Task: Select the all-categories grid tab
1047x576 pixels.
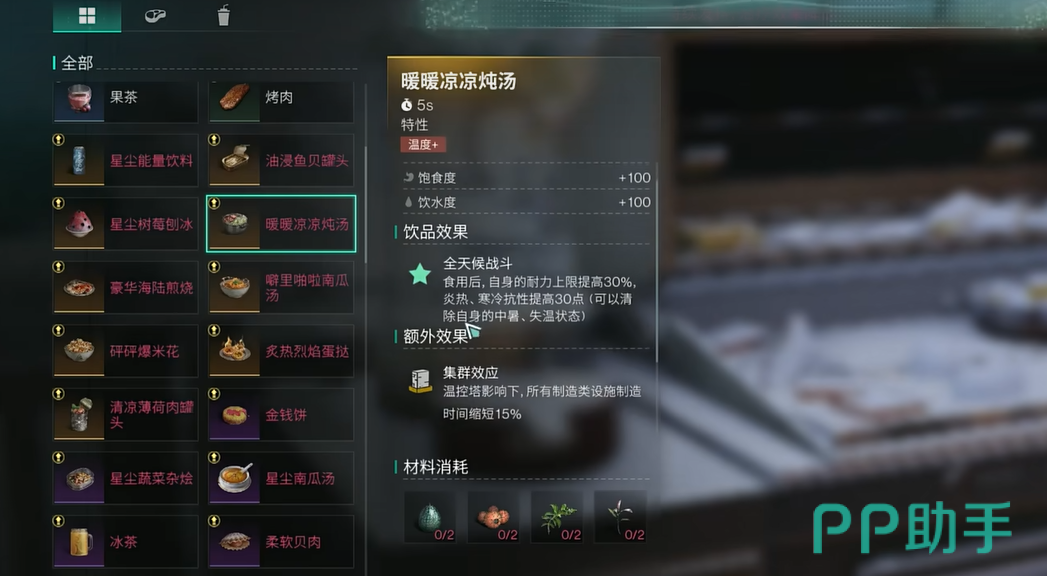Action: pos(87,15)
